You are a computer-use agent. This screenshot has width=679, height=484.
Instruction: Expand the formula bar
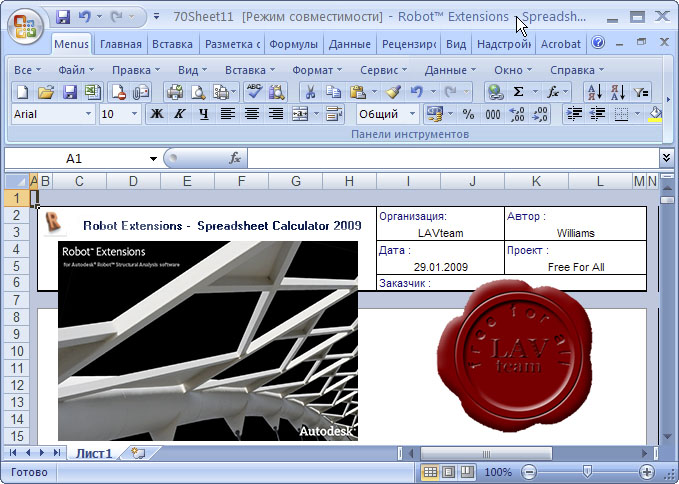pos(667,158)
